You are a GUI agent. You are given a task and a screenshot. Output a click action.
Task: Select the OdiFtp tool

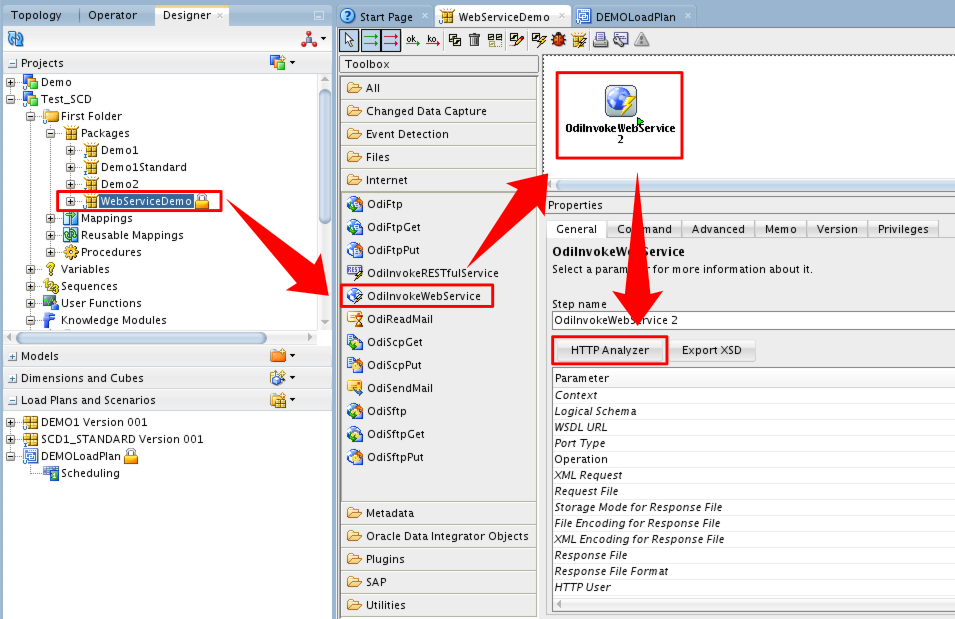coord(375,204)
